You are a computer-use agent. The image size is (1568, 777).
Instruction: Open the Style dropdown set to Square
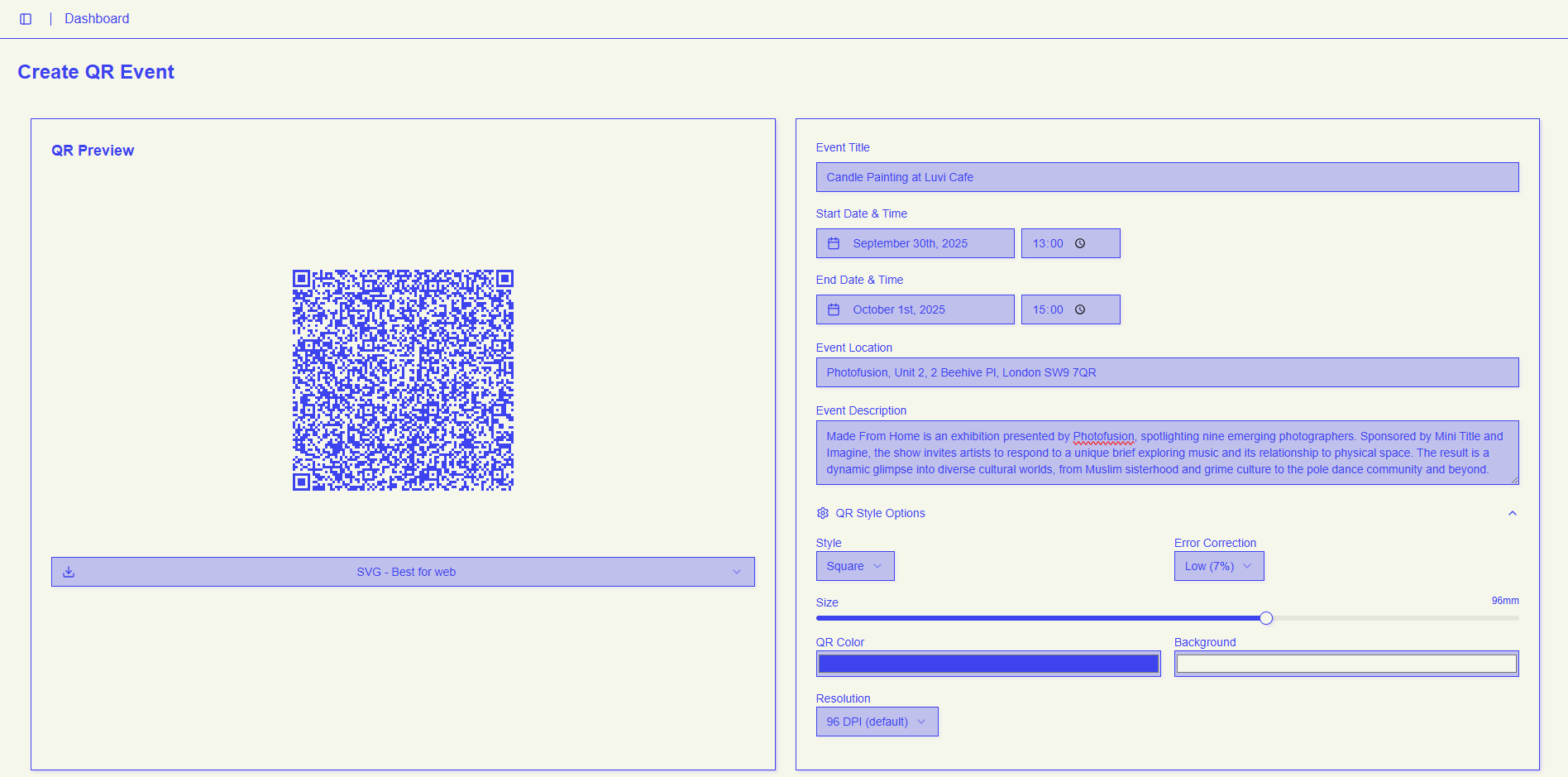(x=855, y=566)
